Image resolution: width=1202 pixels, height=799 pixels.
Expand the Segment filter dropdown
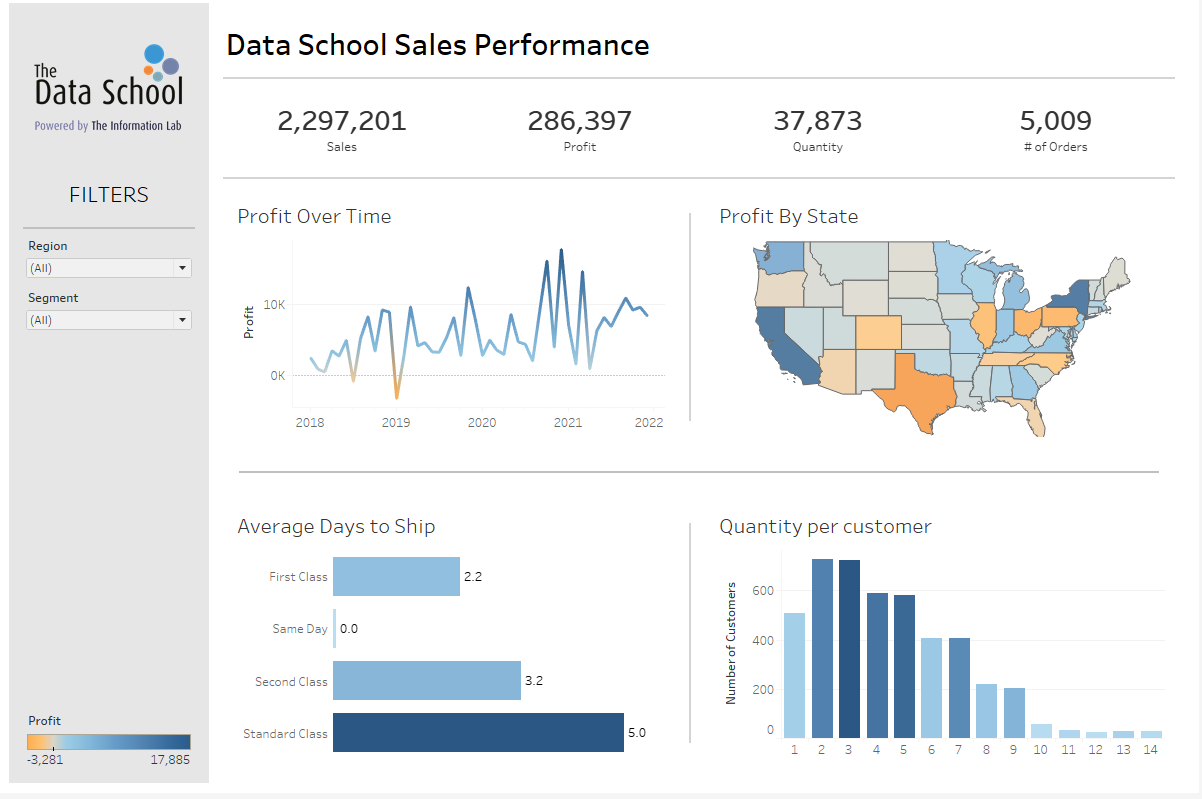click(109, 320)
